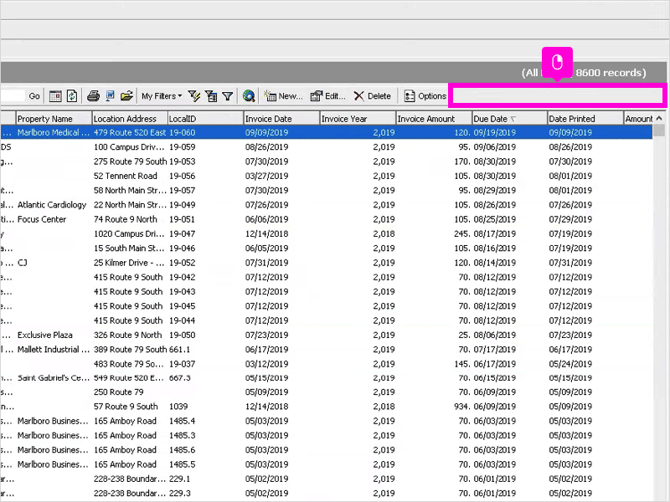The width and height of the screenshot is (670, 502).
Task: Sort by Invoice Date column header
Action: pyautogui.click(x=282, y=118)
